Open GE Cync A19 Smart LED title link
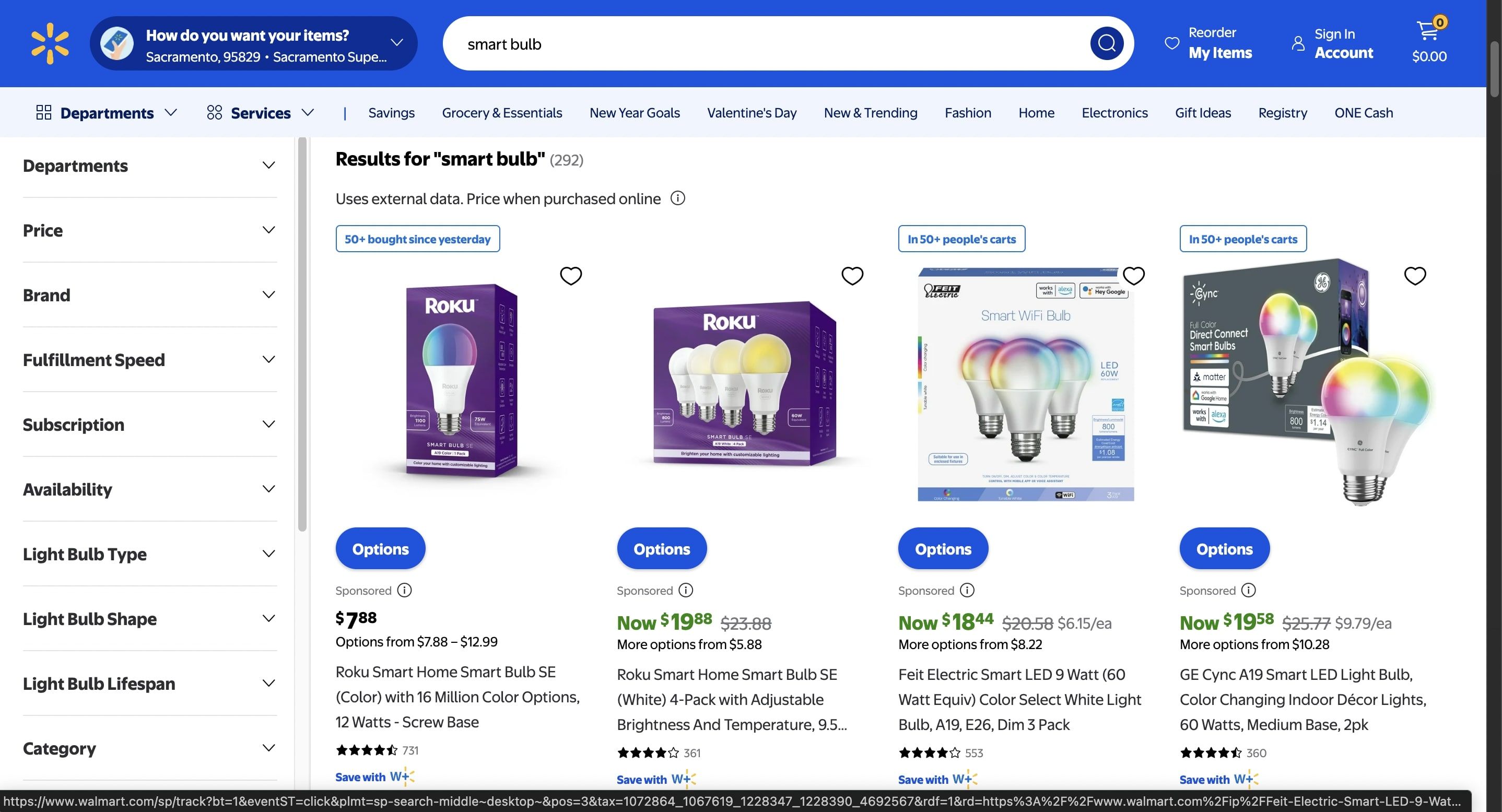This screenshot has height=812, width=1502. (1303, 699)
